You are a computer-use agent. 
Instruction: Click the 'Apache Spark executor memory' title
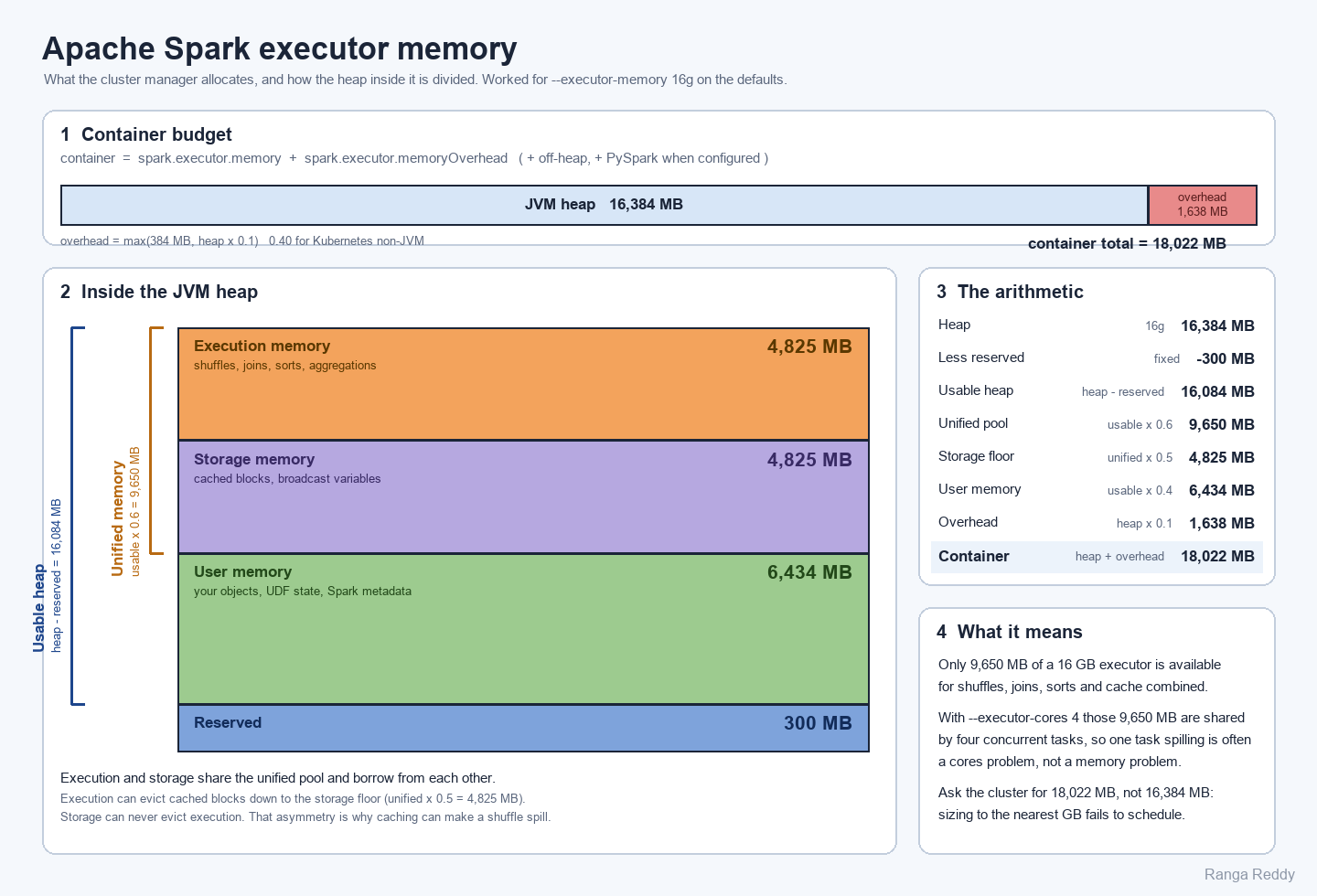(x=280, y=48)
